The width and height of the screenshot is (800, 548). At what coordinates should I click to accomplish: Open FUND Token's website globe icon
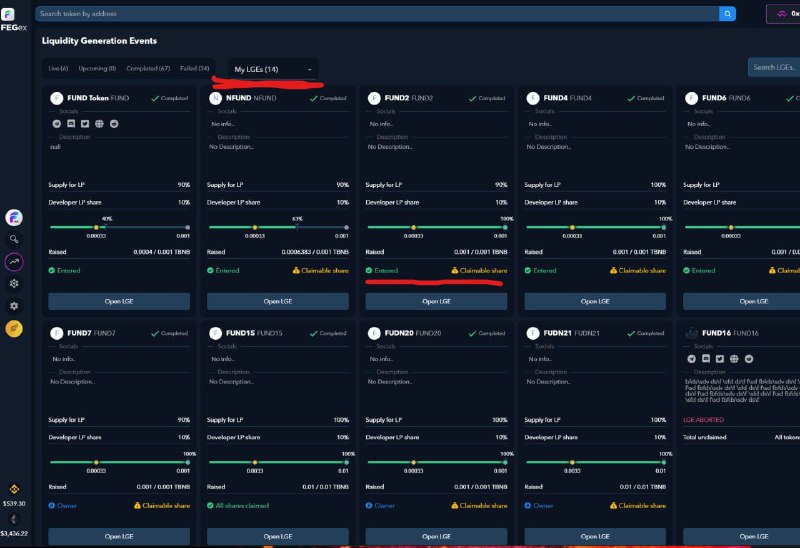tap(99, 124)
